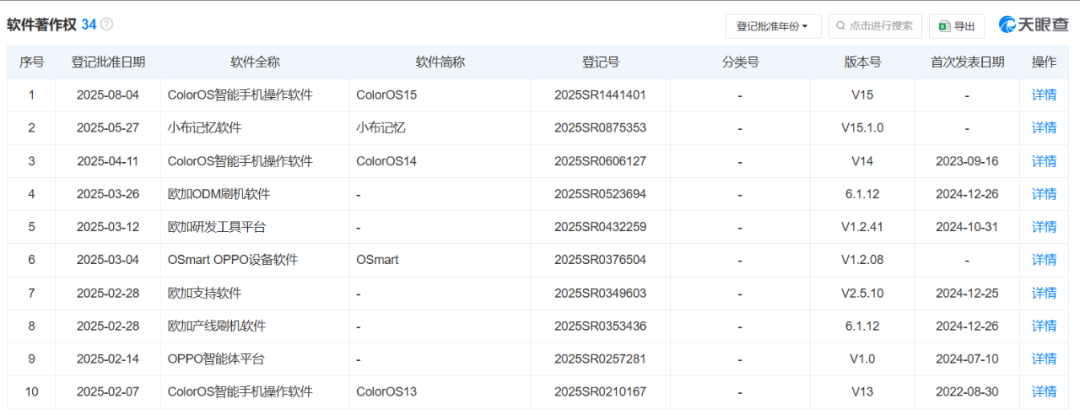
Task: Select registration number 2025SR0523694
Action: click(x=600, y=194)
